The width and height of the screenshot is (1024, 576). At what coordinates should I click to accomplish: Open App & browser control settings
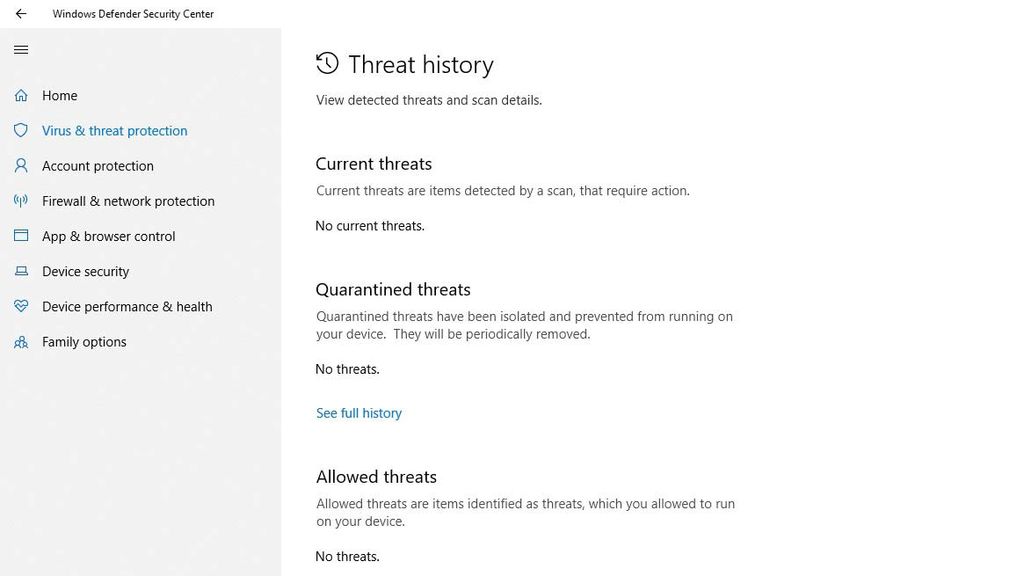click(x=108, y=235)
